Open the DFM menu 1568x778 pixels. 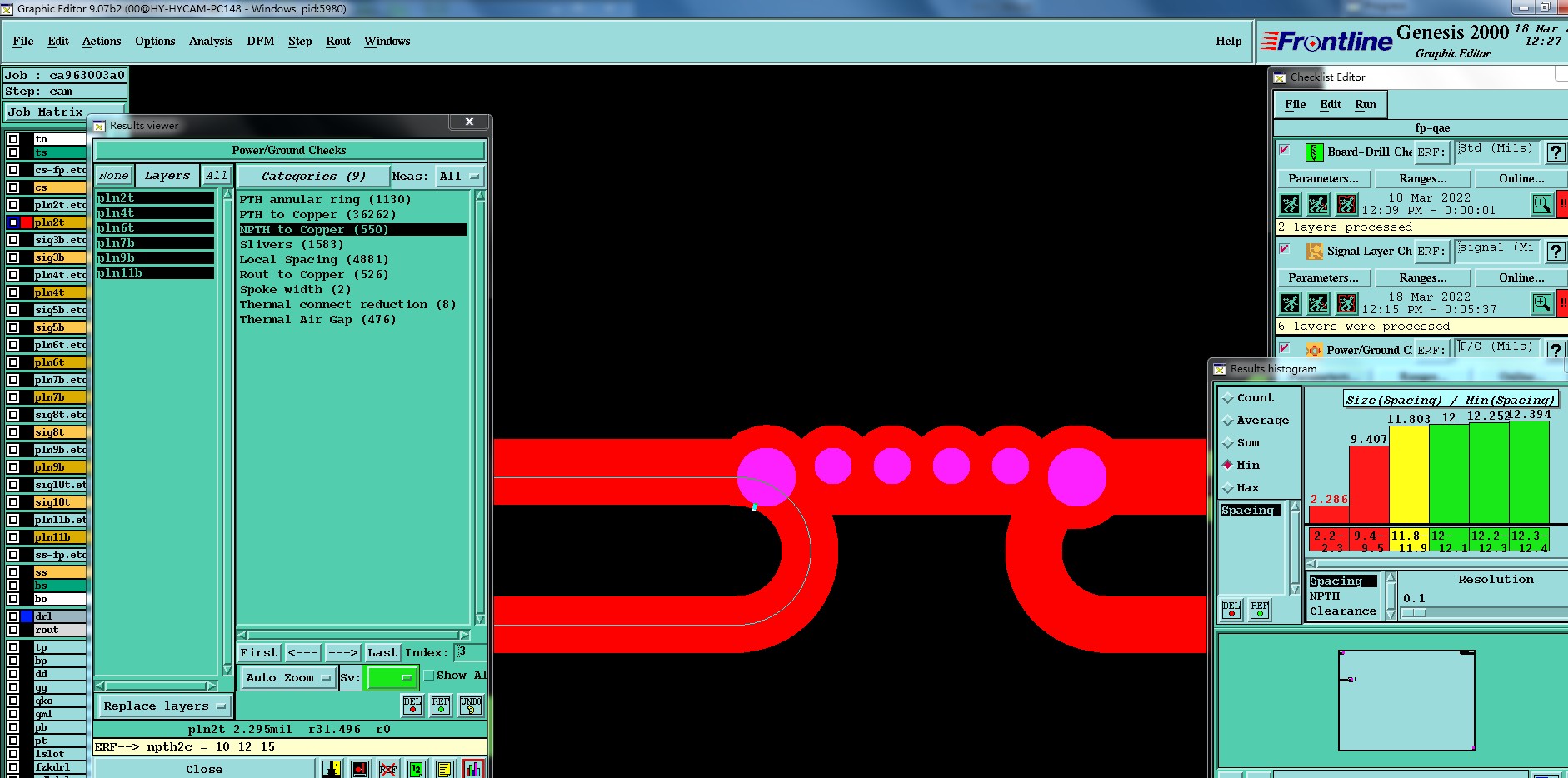coord(261,41)
